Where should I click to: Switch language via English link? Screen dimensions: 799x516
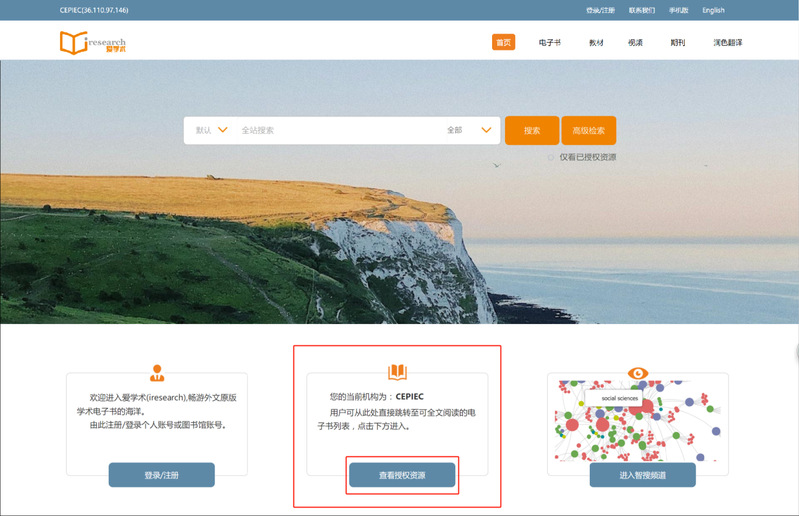click(713, 10)
